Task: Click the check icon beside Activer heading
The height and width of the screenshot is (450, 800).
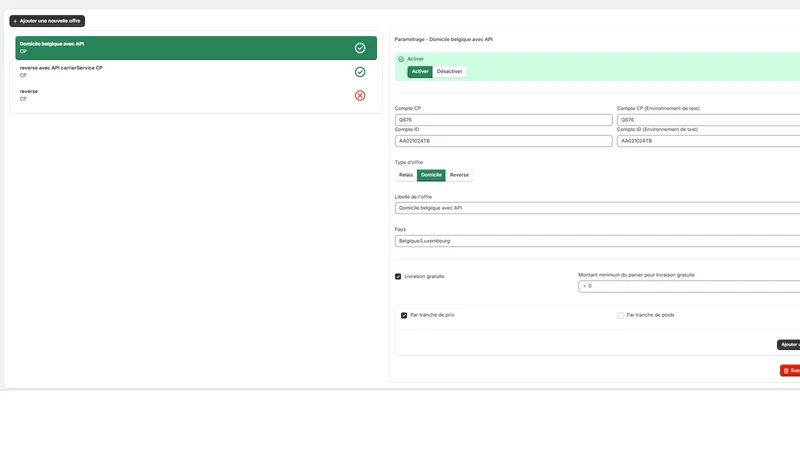Action: click(x=401, y=59)
